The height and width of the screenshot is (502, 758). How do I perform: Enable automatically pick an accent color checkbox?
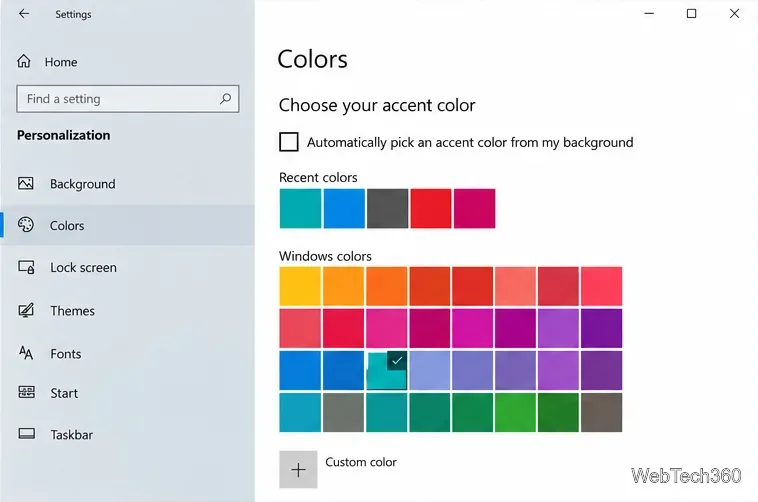(x=289, y=142)
